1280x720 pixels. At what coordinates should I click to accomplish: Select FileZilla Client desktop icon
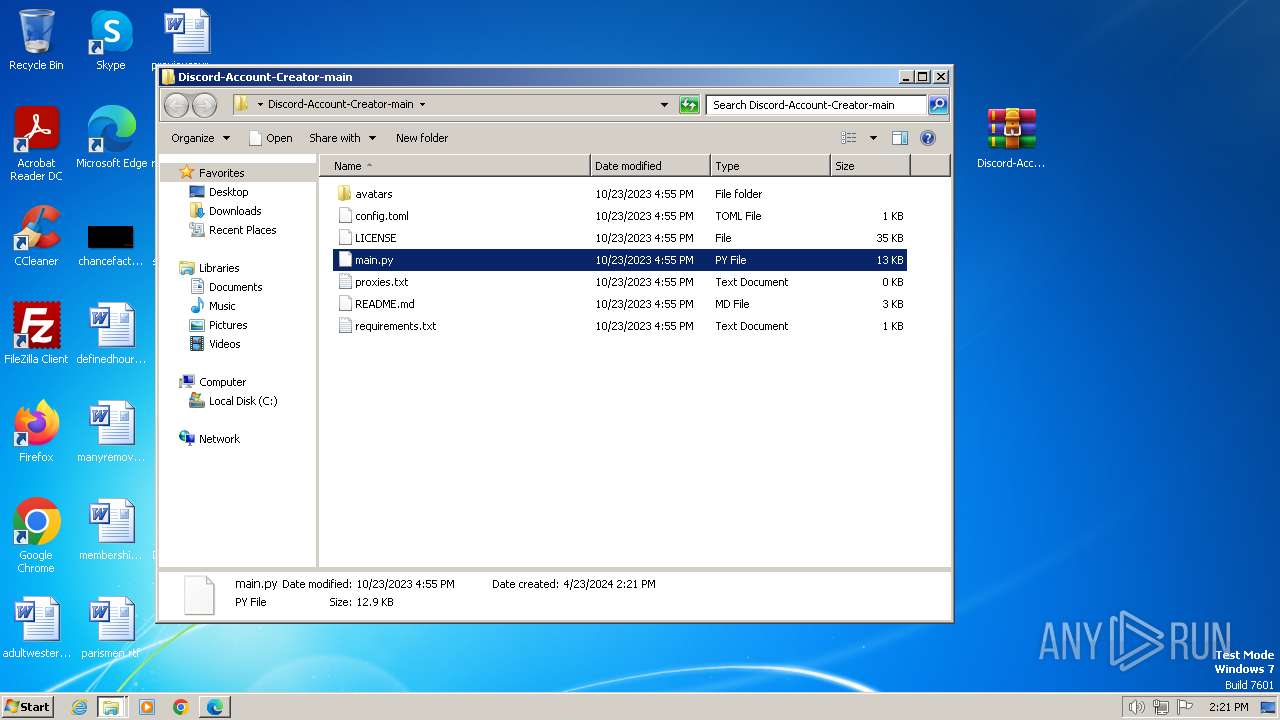36,334
